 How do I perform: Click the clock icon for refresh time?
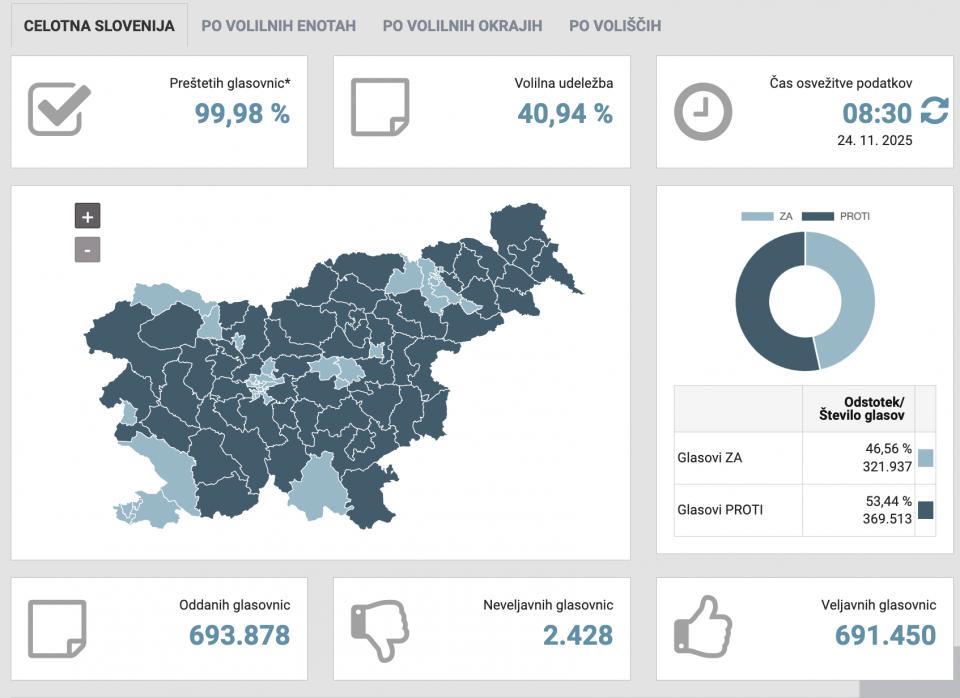703,111
